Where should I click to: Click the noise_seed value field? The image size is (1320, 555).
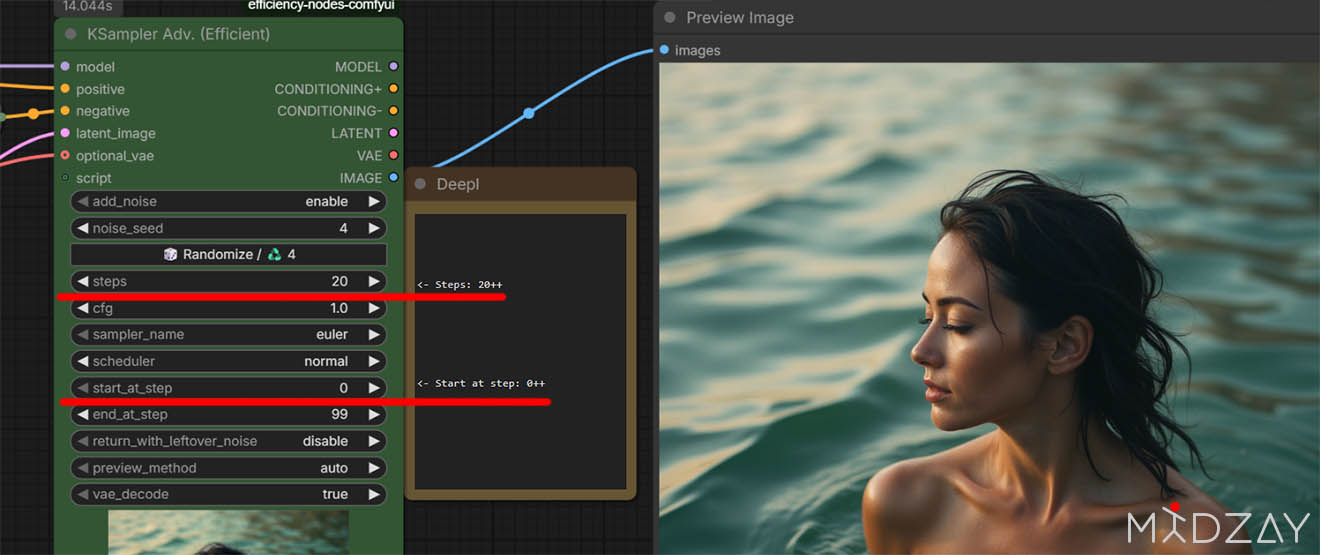click(x=228, y=228)
